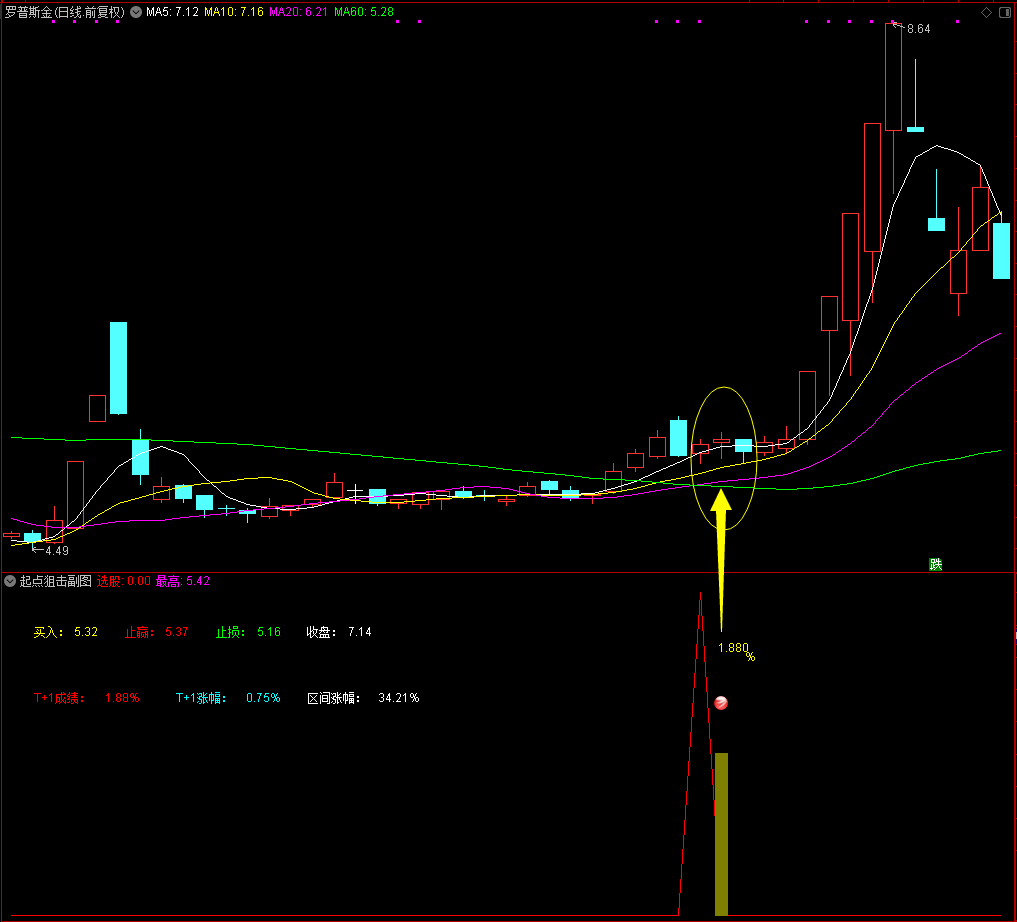Toggle the side panel layout icon

click(1005, 12)
